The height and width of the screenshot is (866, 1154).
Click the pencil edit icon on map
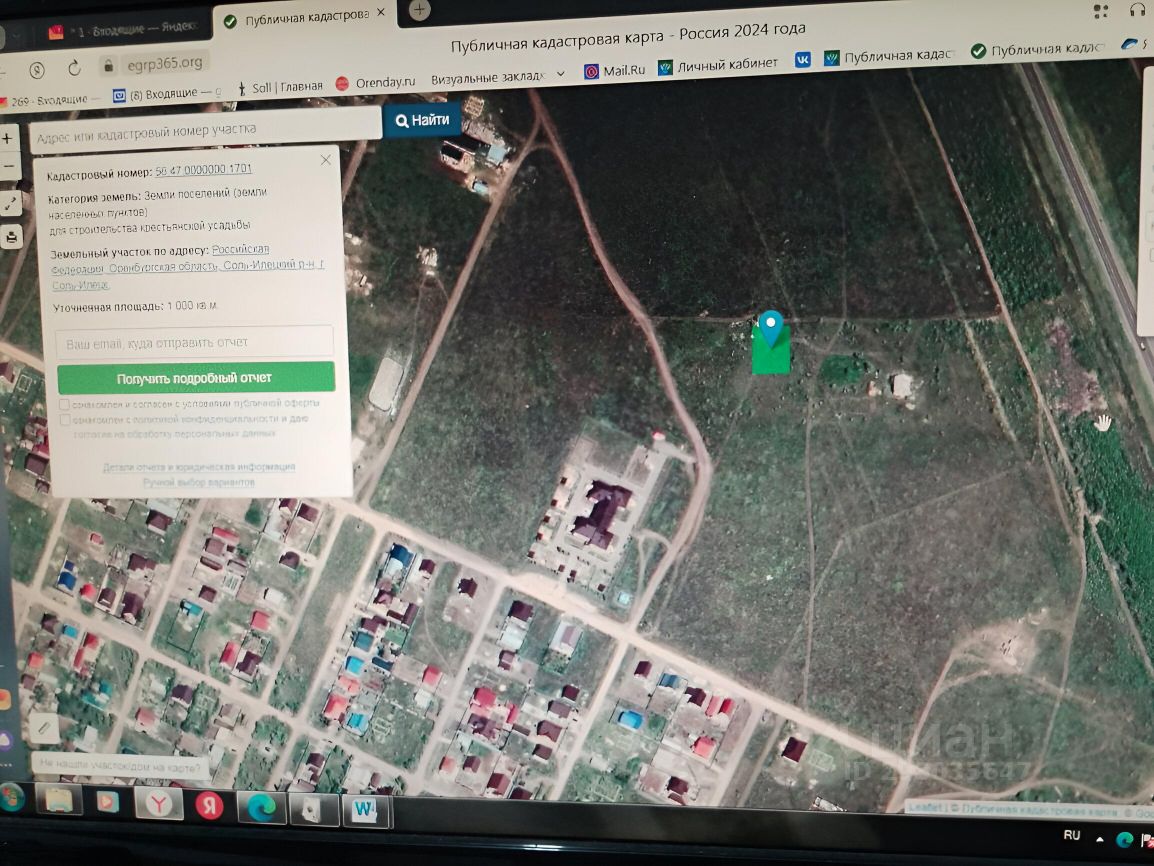coord(43,728)
